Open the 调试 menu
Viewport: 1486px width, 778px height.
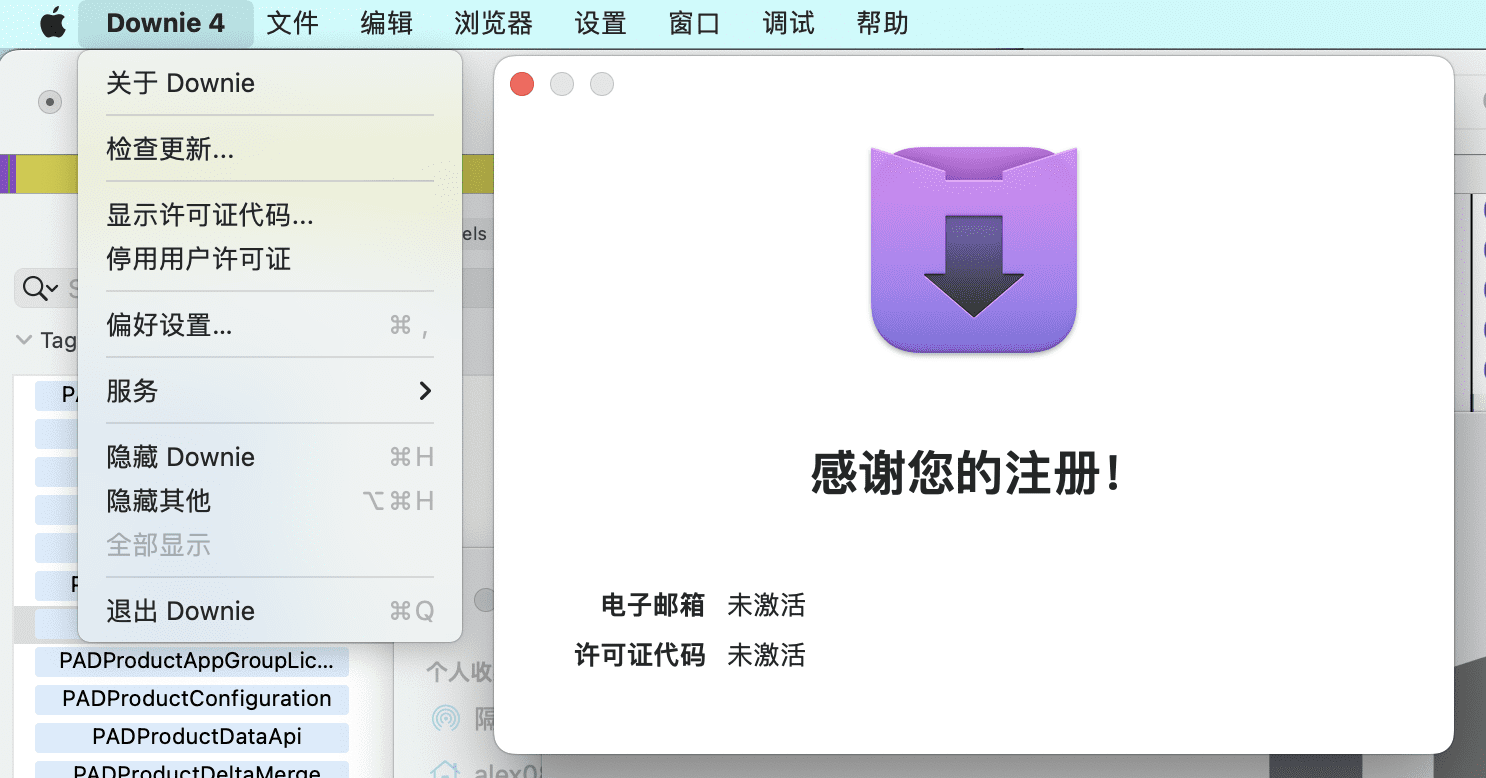point(788,23)
